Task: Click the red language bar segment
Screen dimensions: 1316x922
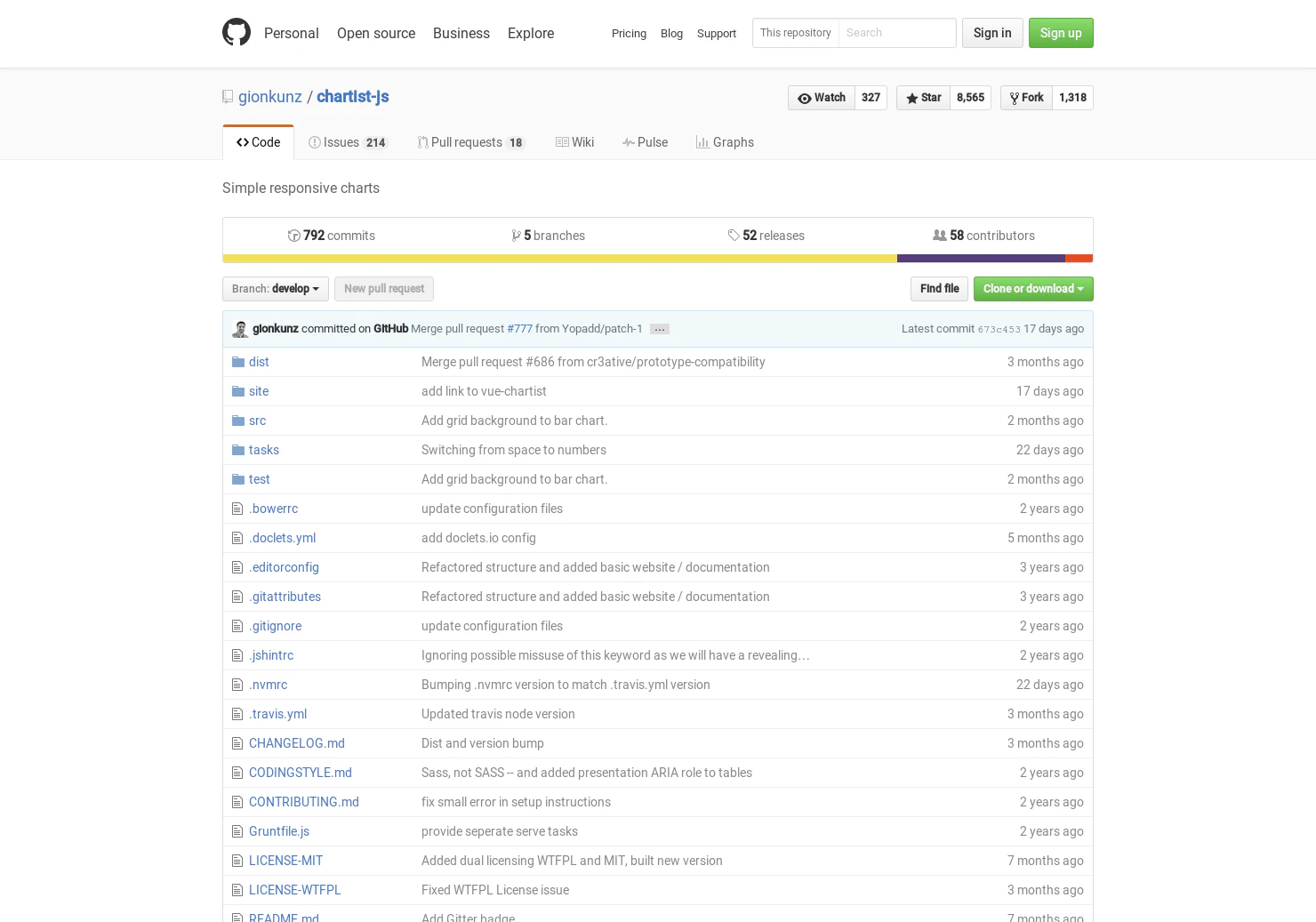Action: pyautogui.click(x=1079, y=259)
